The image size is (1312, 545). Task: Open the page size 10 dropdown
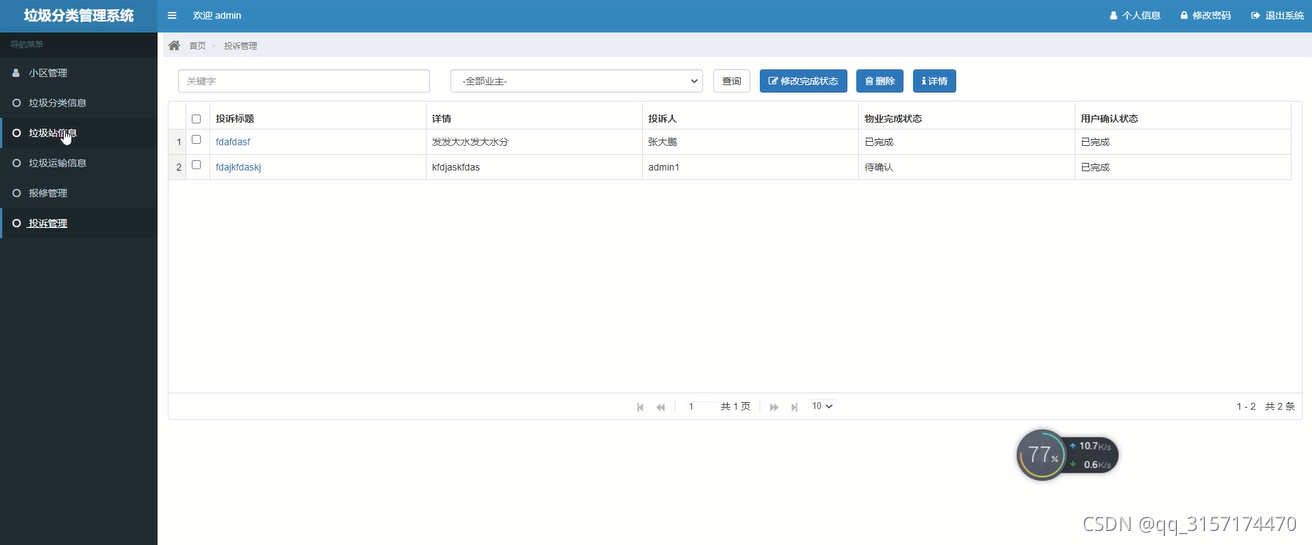point(822,407)
